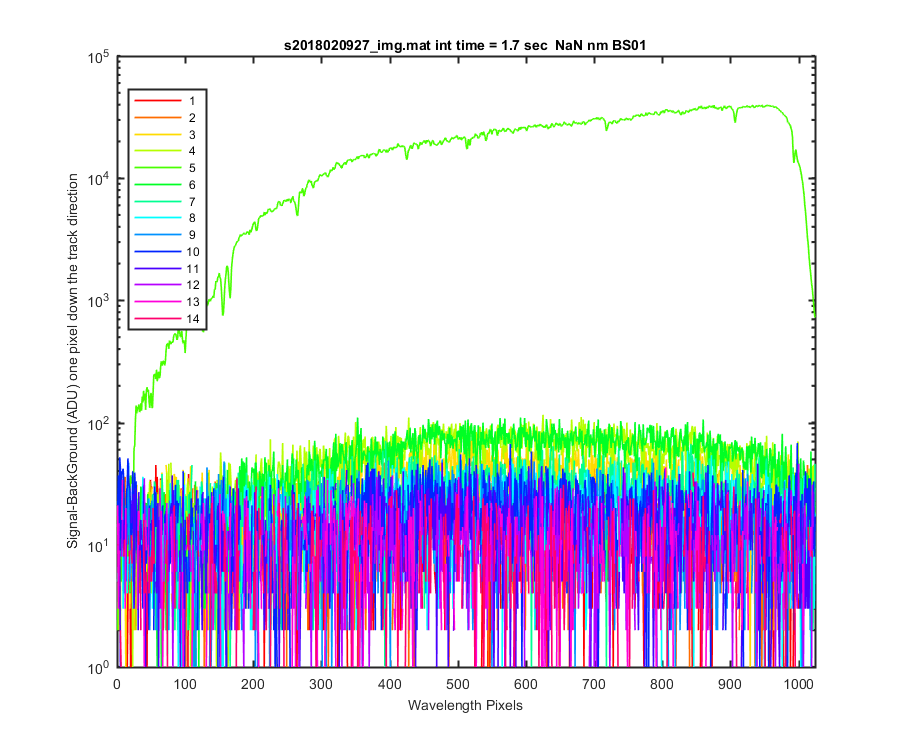Click legend entry labeled 2

(165, 118)
